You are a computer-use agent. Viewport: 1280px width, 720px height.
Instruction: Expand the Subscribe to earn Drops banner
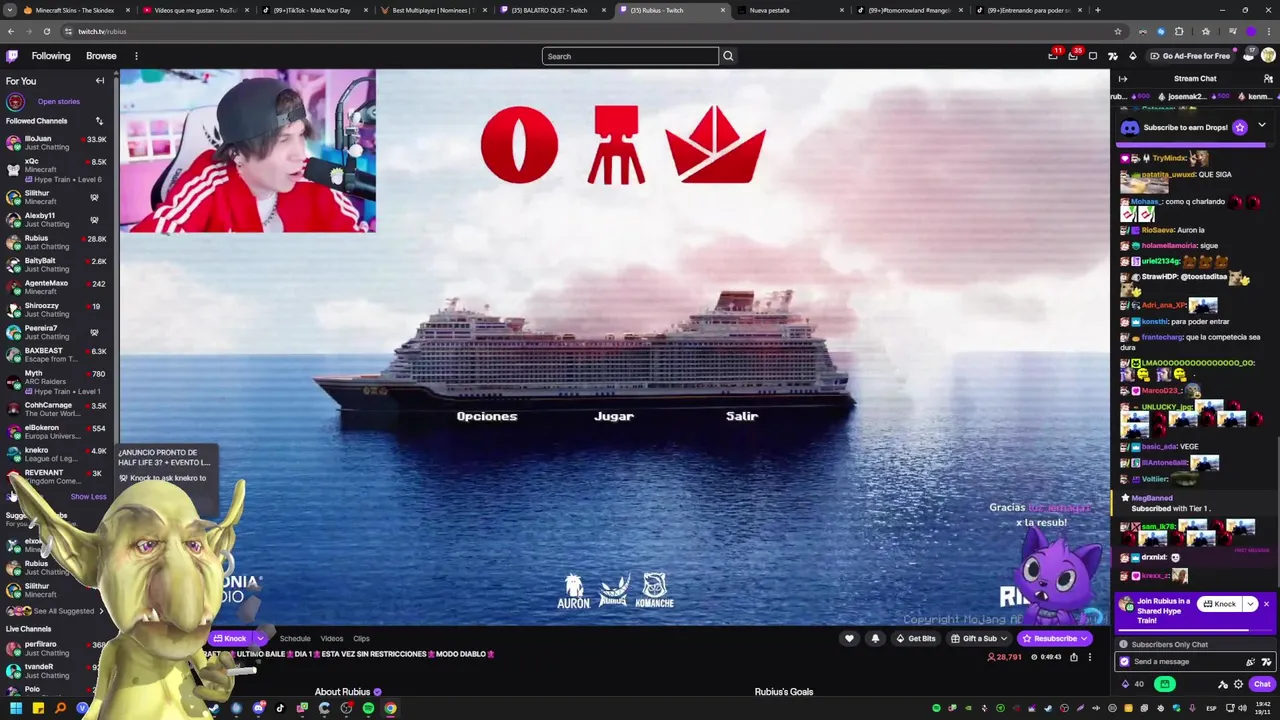pyautogui.click(x=1261, y=126)
